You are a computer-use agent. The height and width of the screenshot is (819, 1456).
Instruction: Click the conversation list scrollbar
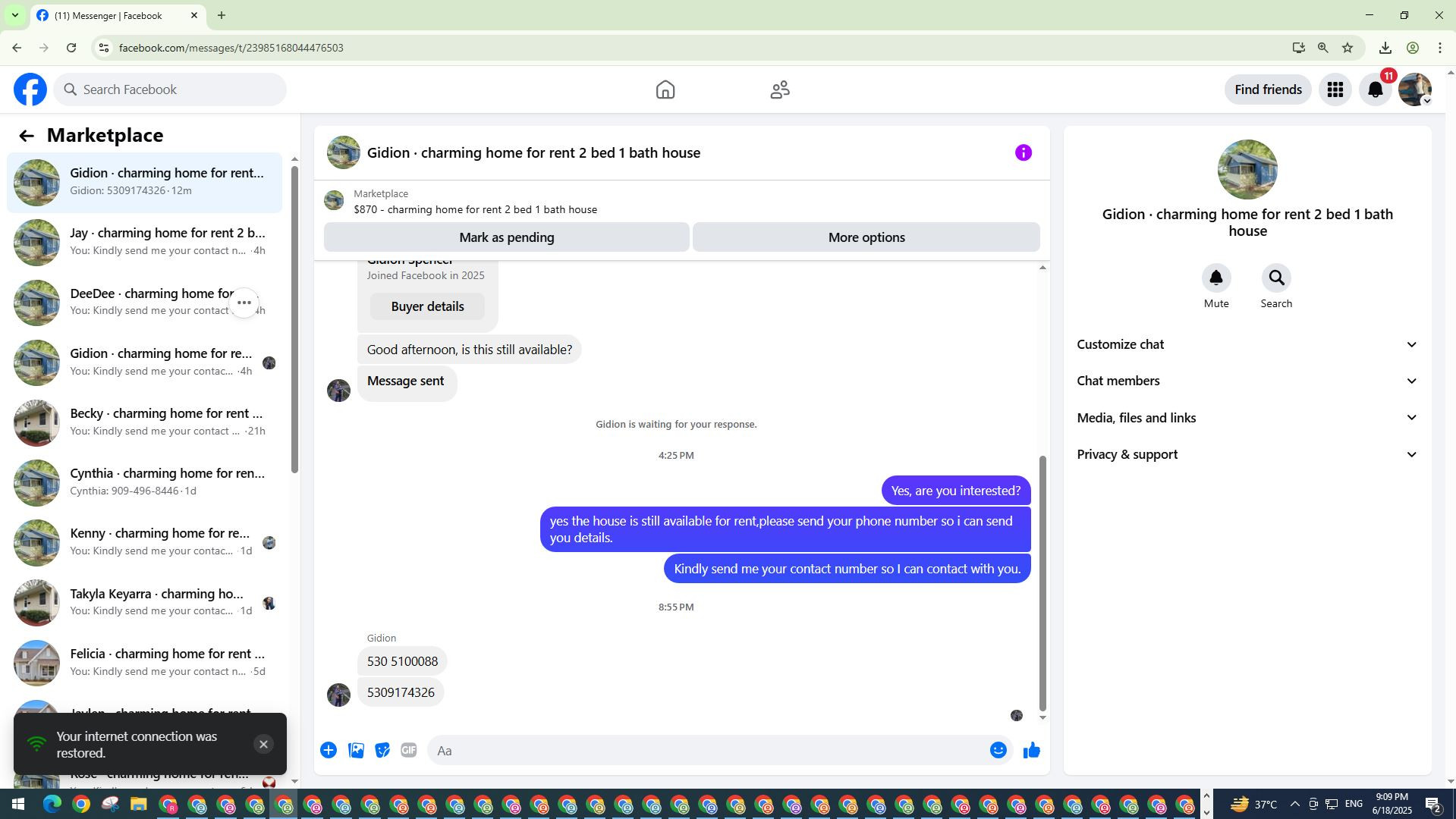click(x=295, y=318)
